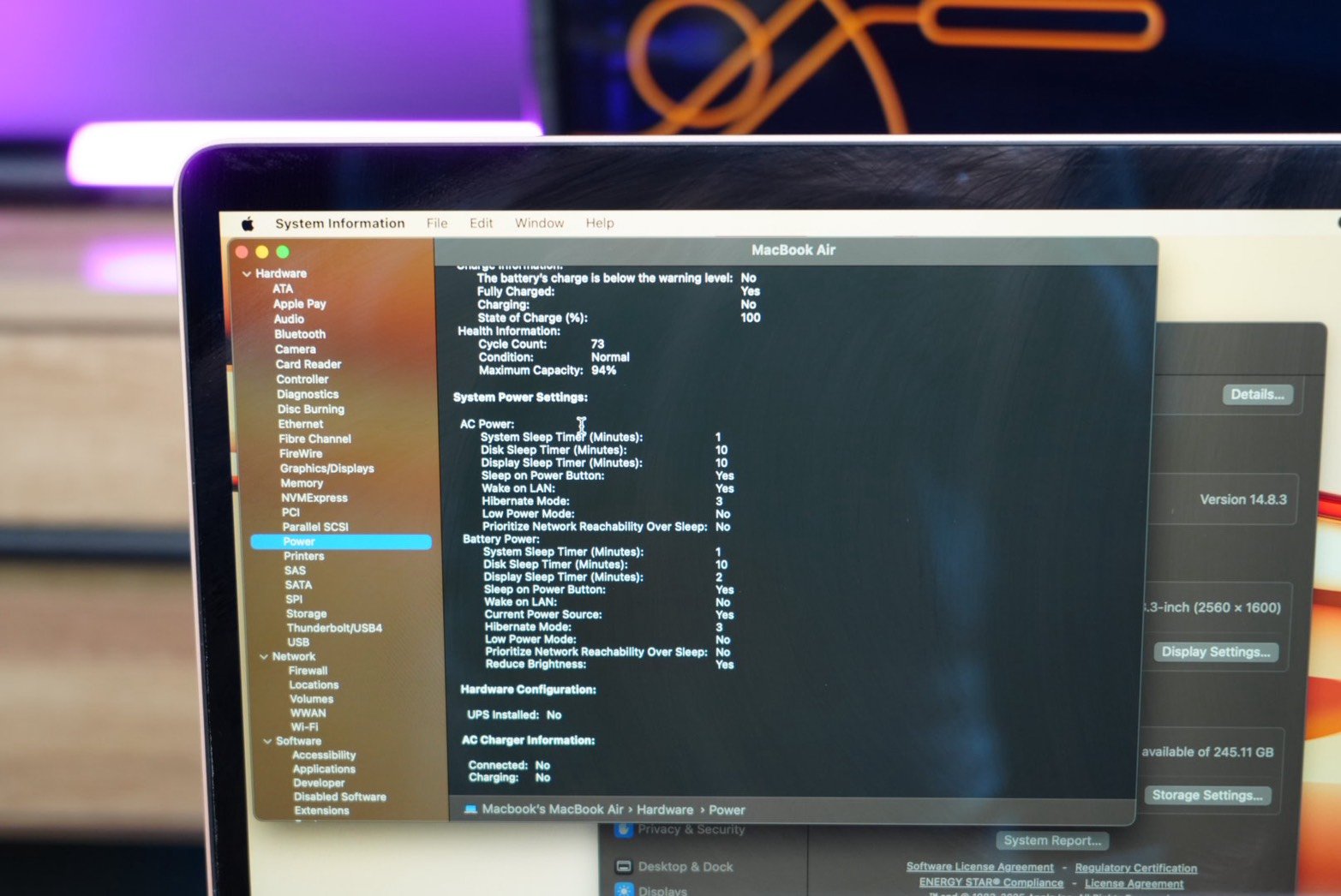Open the Edit menu
1341x896 pixels.
click(x=481, y=224)
